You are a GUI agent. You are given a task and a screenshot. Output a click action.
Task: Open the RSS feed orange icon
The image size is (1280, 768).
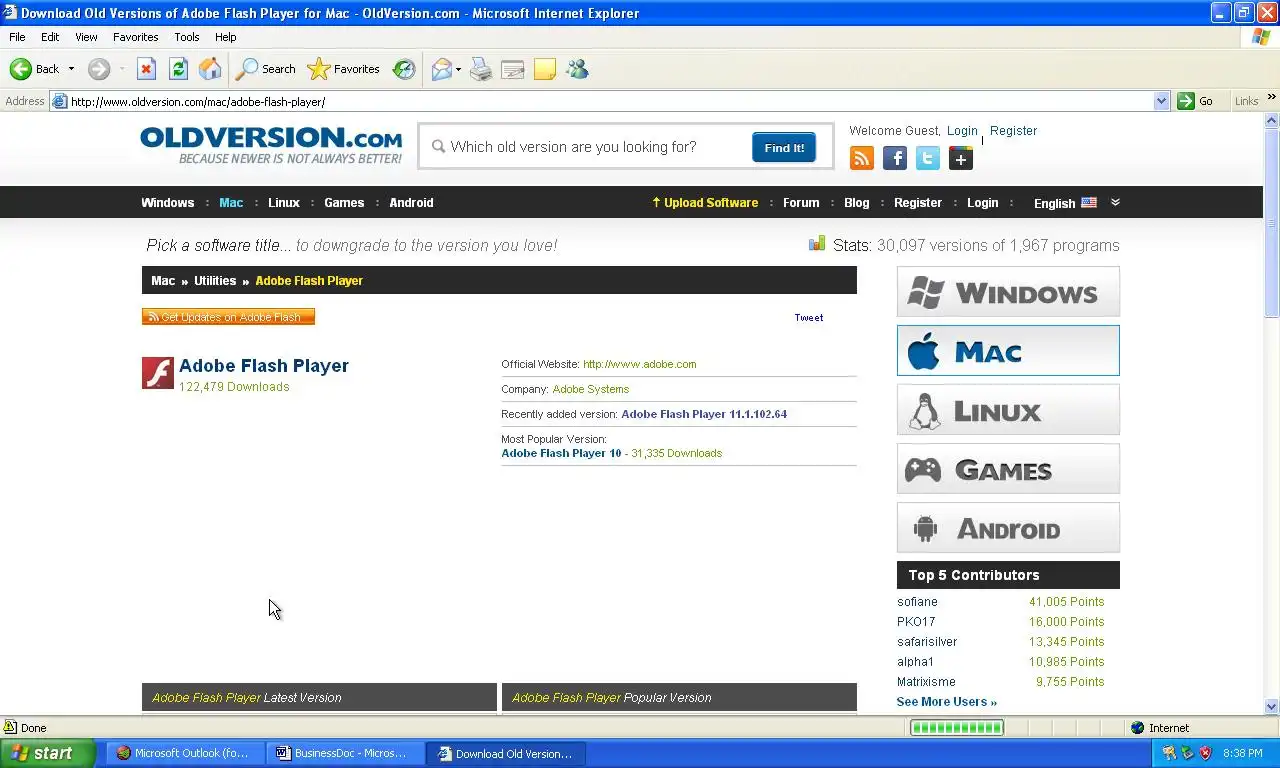tap(862, 158)
